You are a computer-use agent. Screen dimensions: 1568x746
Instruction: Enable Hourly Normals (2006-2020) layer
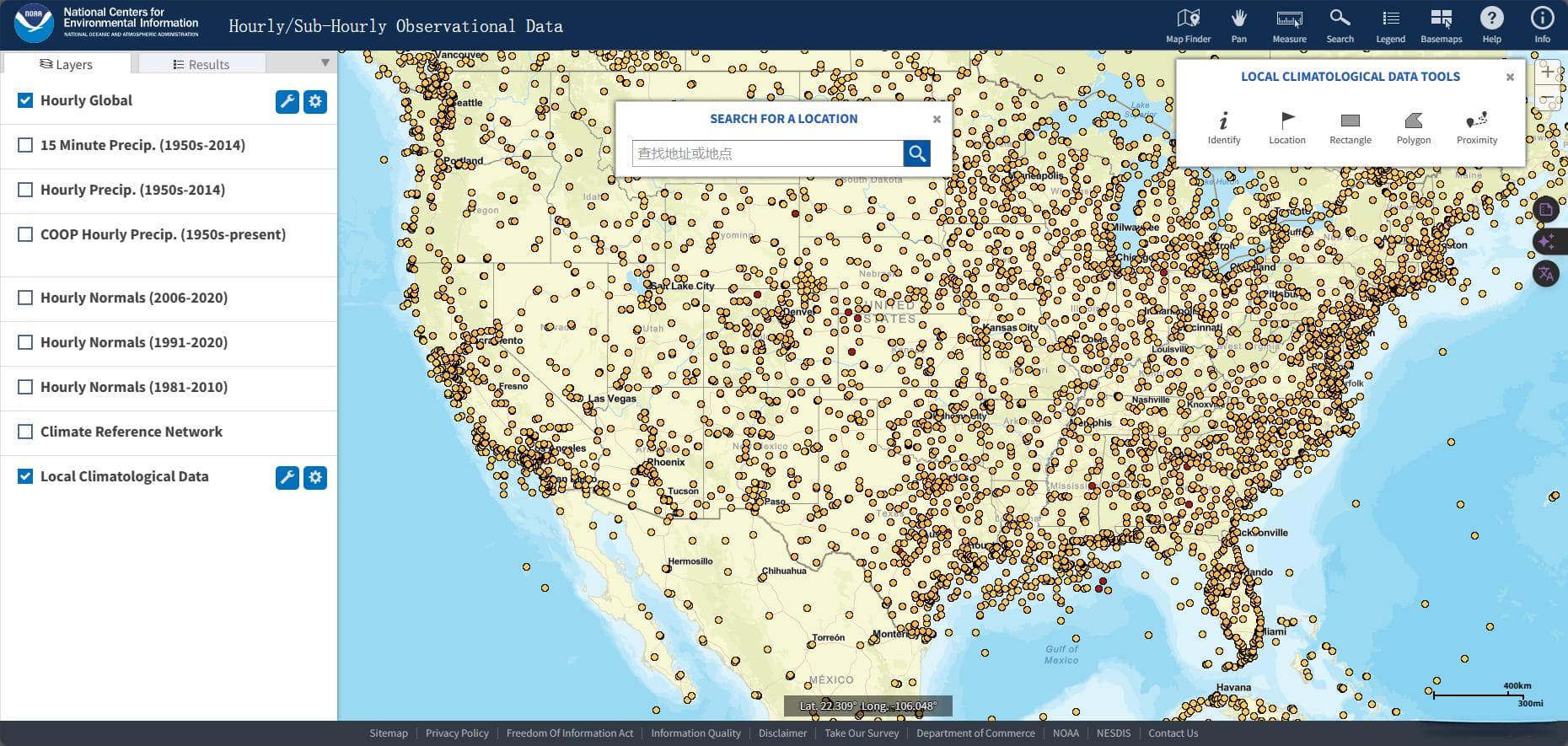click(25, 298)
